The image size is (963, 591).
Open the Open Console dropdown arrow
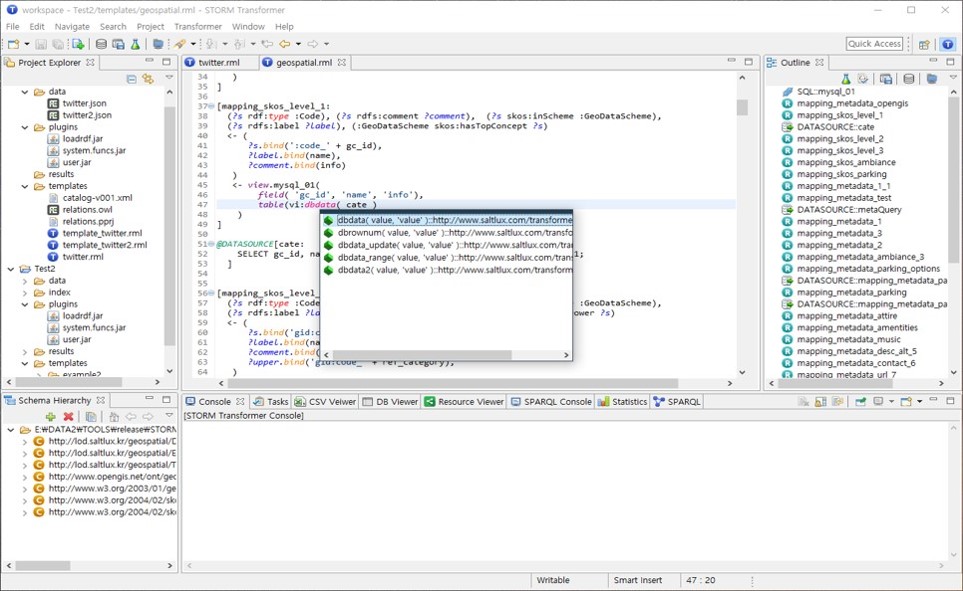pos(919,402)
